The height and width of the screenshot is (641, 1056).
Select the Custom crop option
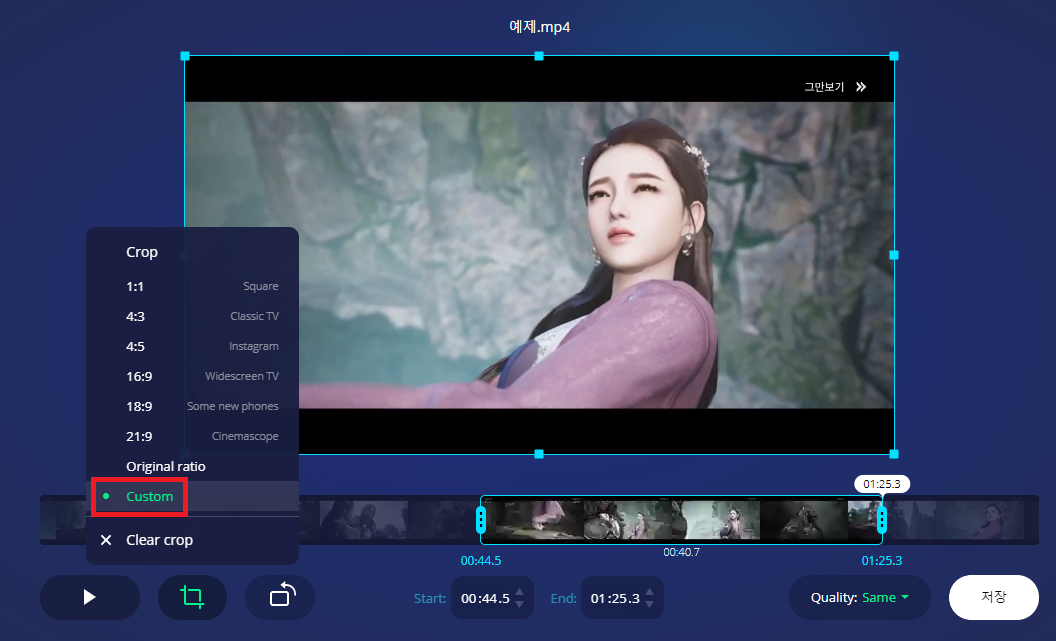[193, 496]
